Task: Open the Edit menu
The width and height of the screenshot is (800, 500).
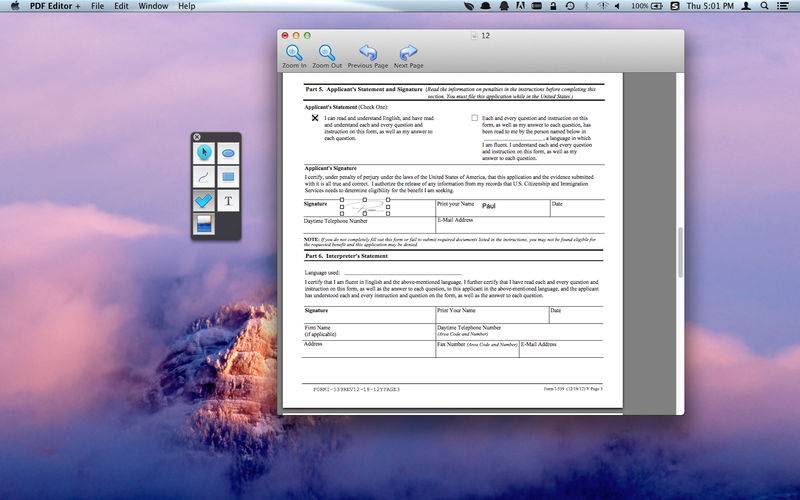Action: coord(121,6)
